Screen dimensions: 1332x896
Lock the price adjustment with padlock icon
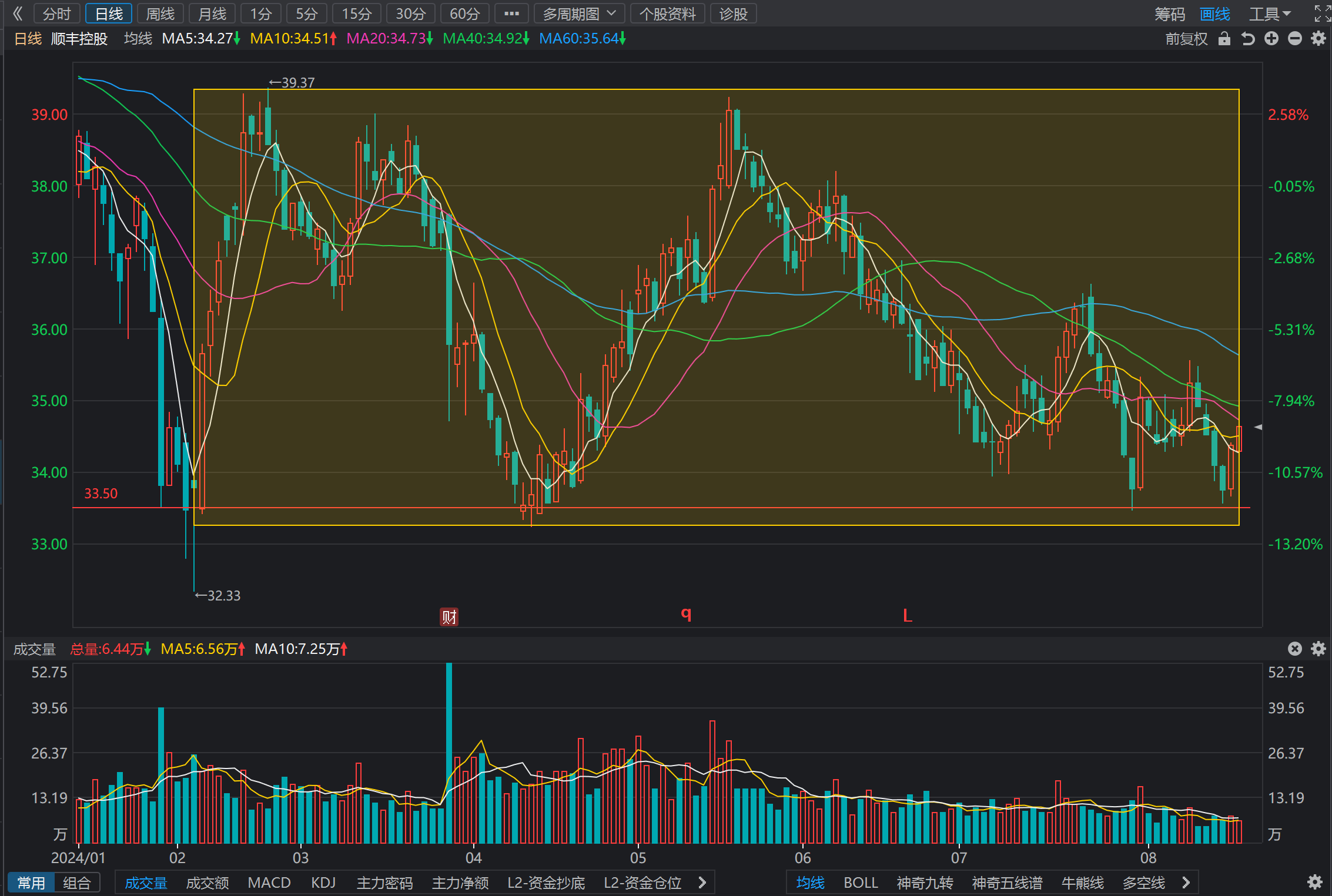[1224, 39]
